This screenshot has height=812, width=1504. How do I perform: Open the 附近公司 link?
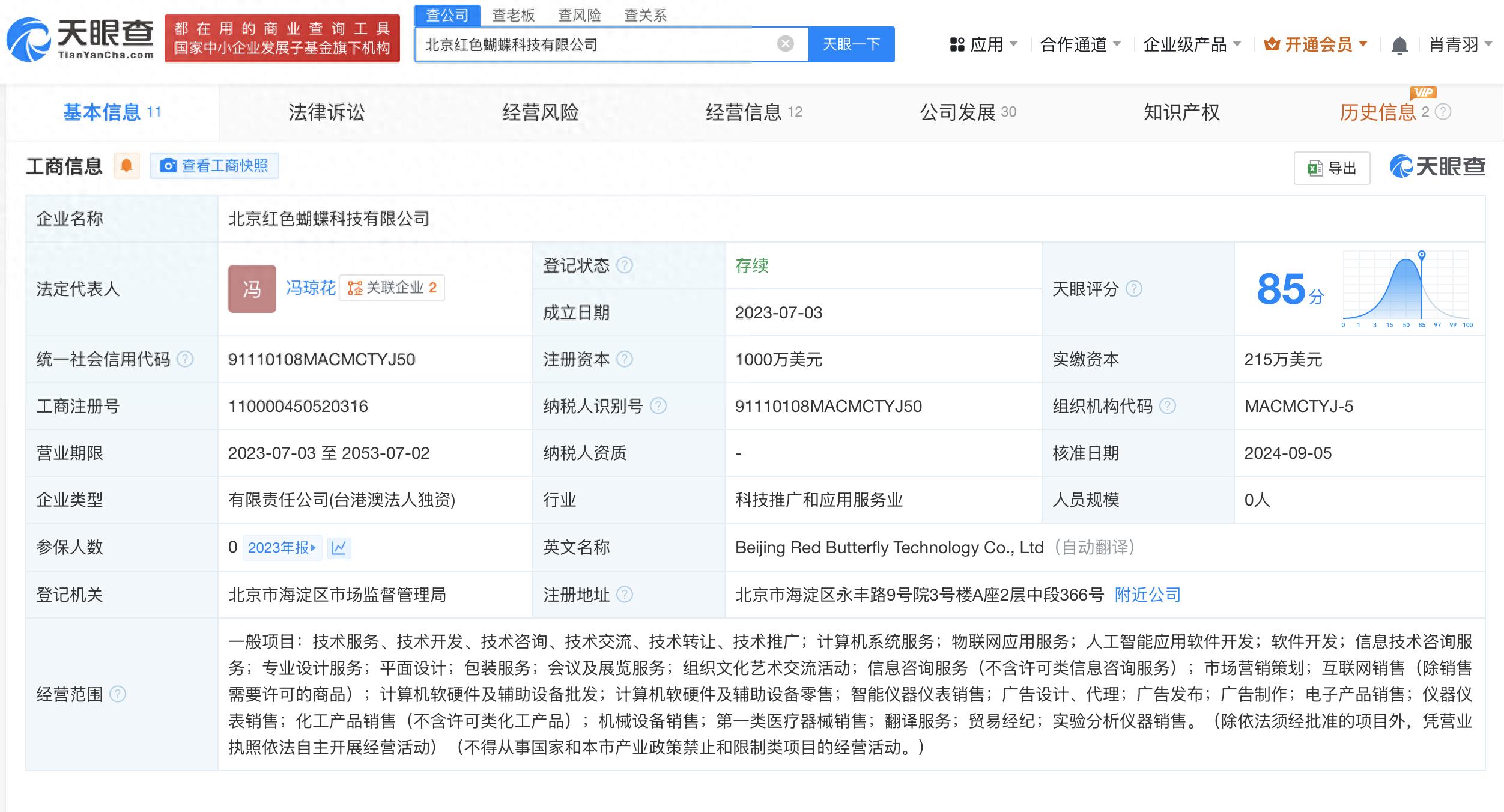tap(1147, 595)
